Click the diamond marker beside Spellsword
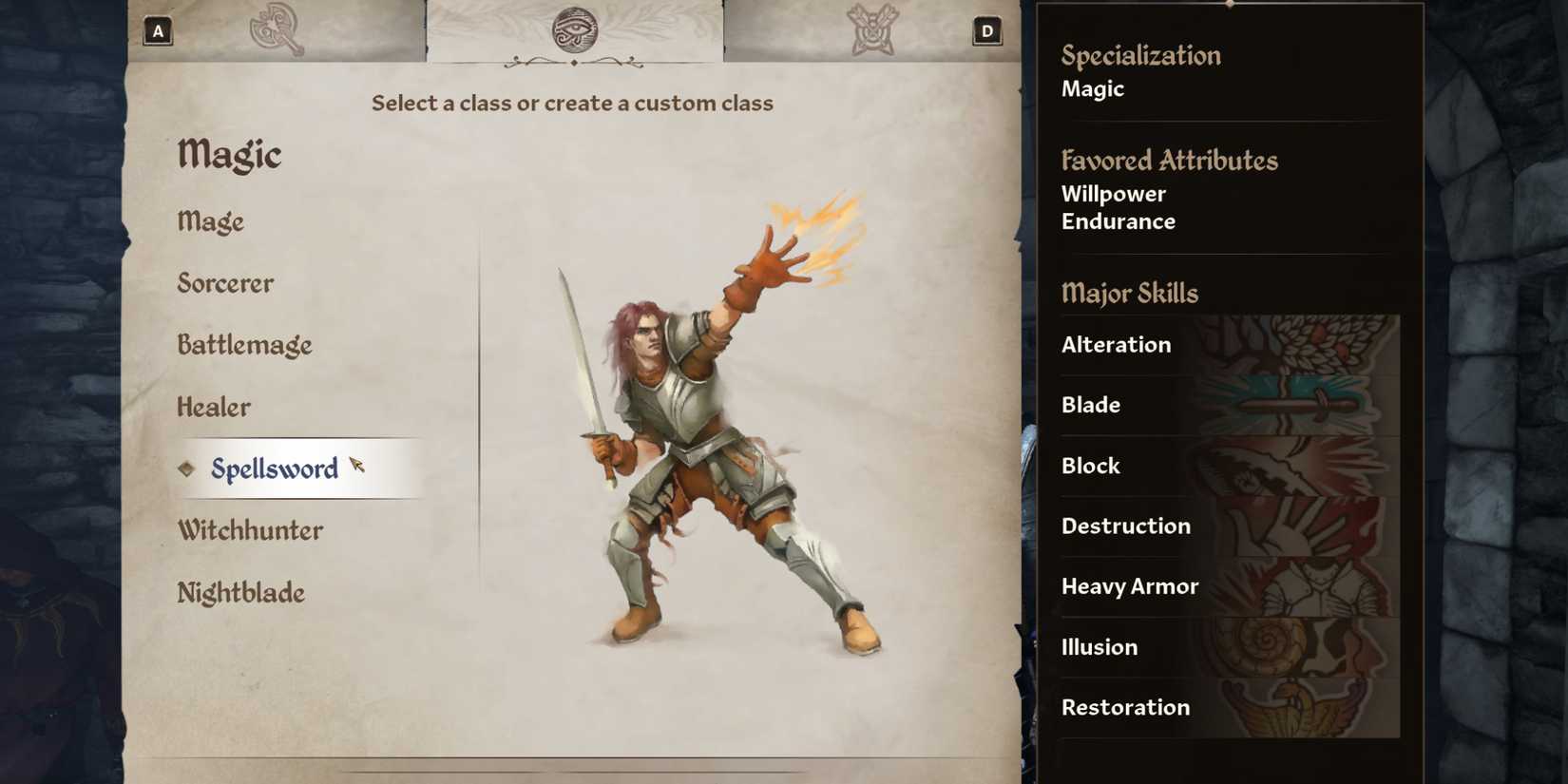 coord(186,468)
